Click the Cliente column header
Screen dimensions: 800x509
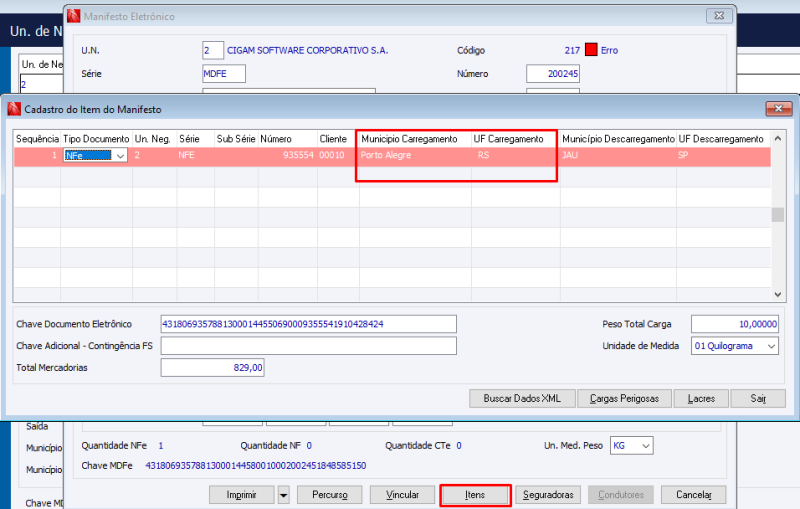click(x=338, y=139)
